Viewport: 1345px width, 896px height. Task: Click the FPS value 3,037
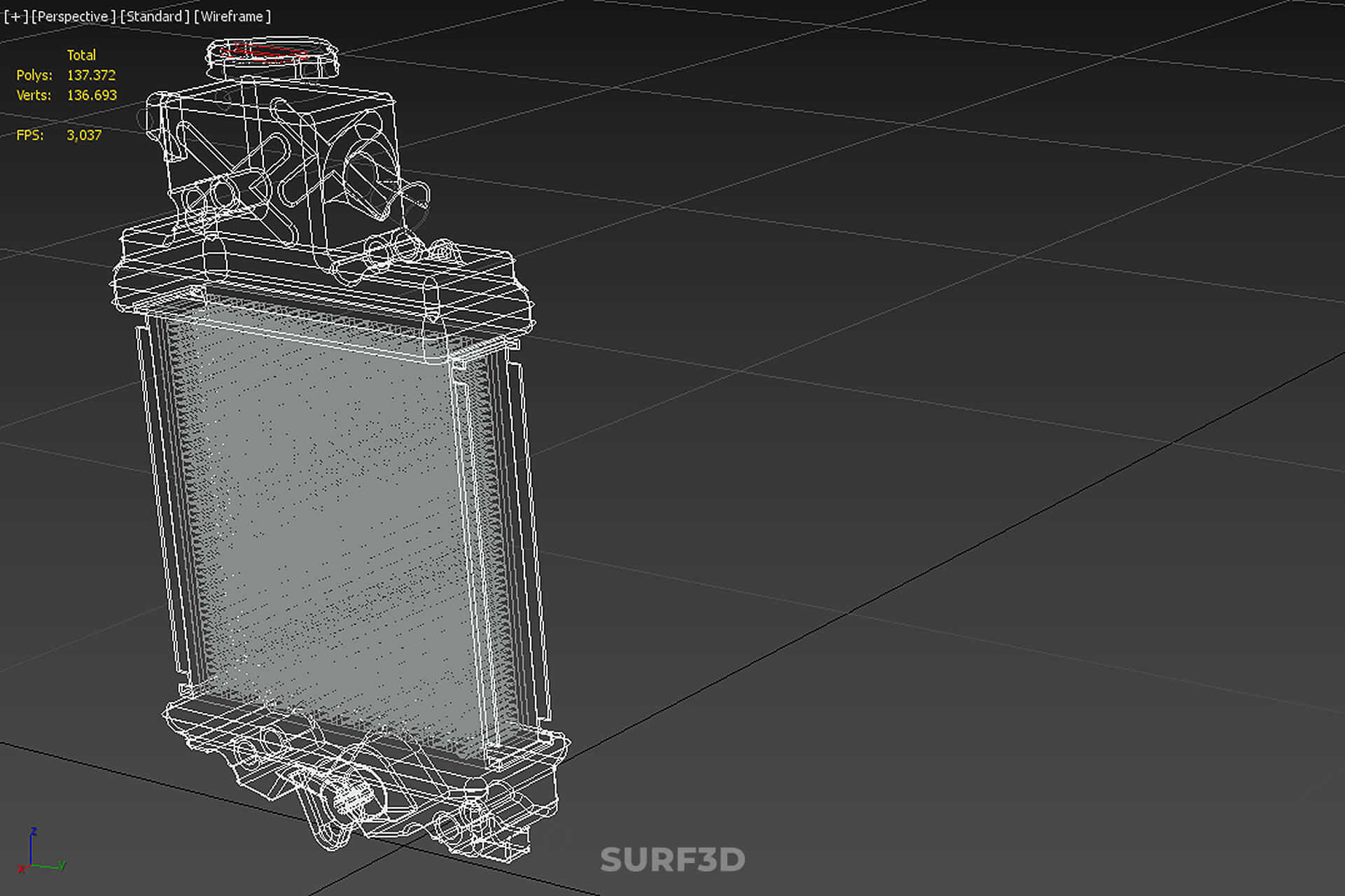(x=84, y=135)
